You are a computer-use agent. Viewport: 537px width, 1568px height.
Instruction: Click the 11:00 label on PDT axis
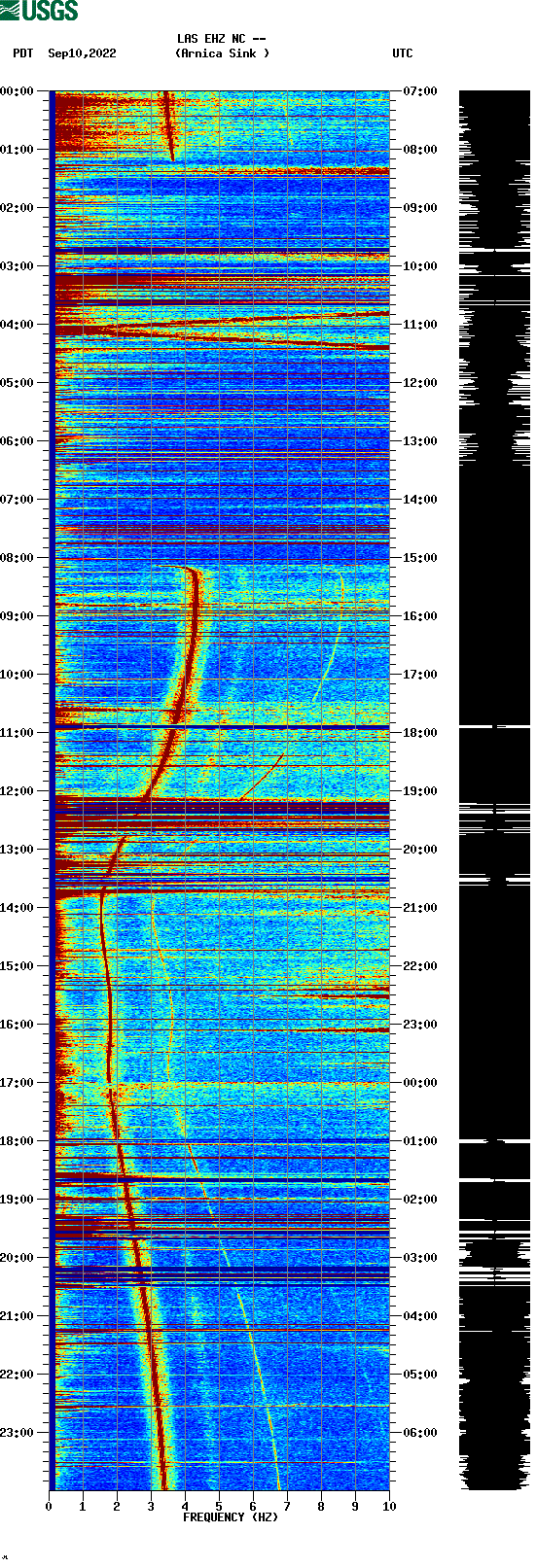18,733
